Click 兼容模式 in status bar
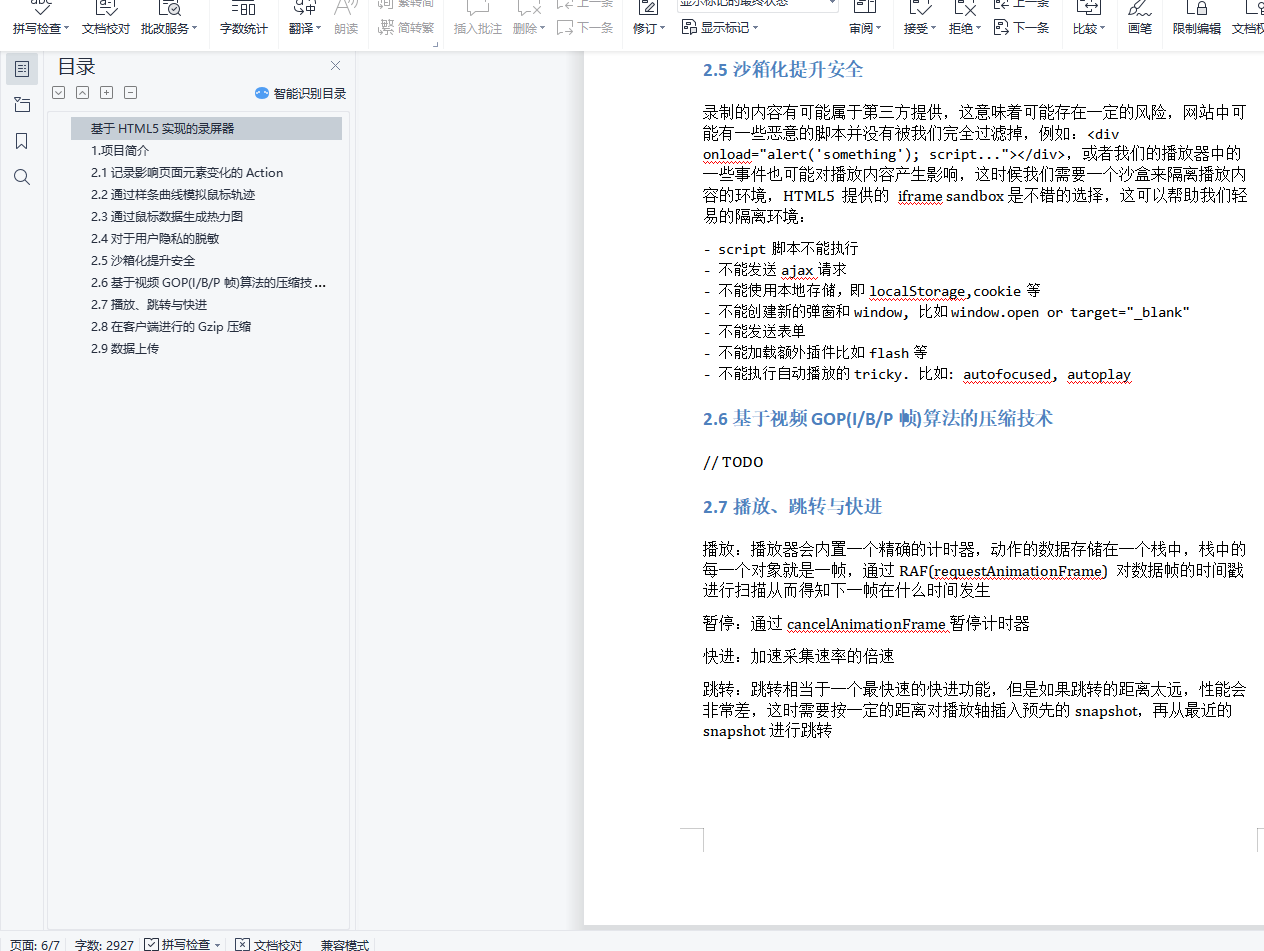 coord(345,944)
